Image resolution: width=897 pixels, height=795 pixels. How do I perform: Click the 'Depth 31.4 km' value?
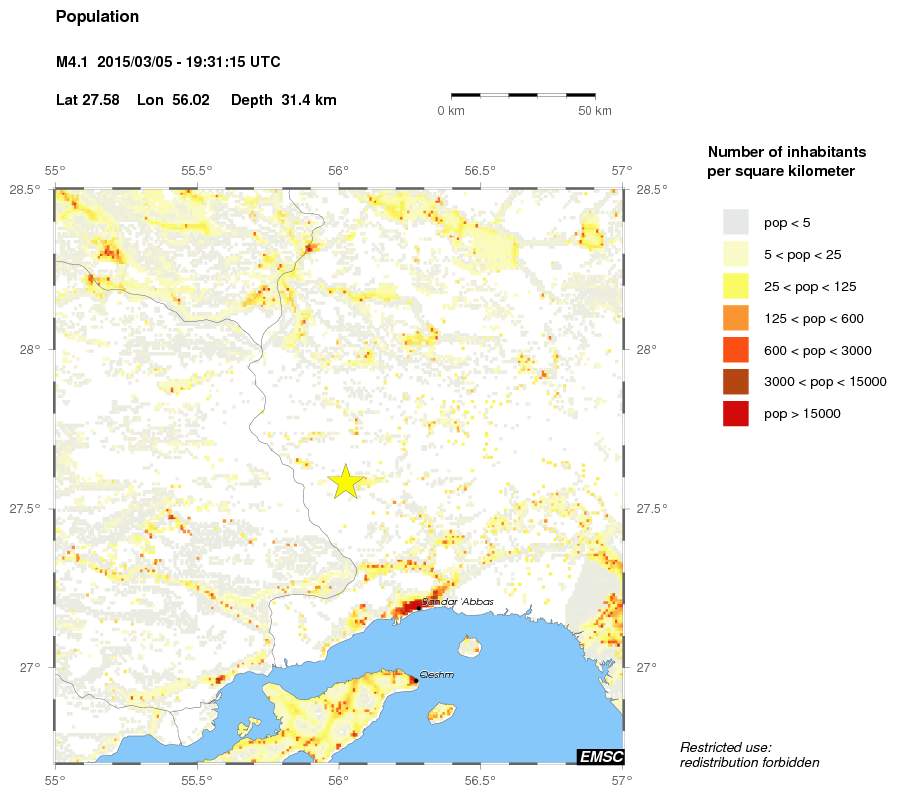284,100
